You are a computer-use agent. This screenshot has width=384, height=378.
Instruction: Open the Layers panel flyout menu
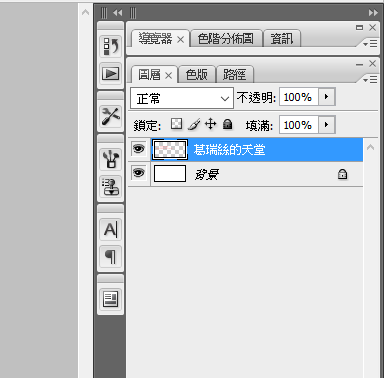tap(370, 80)
